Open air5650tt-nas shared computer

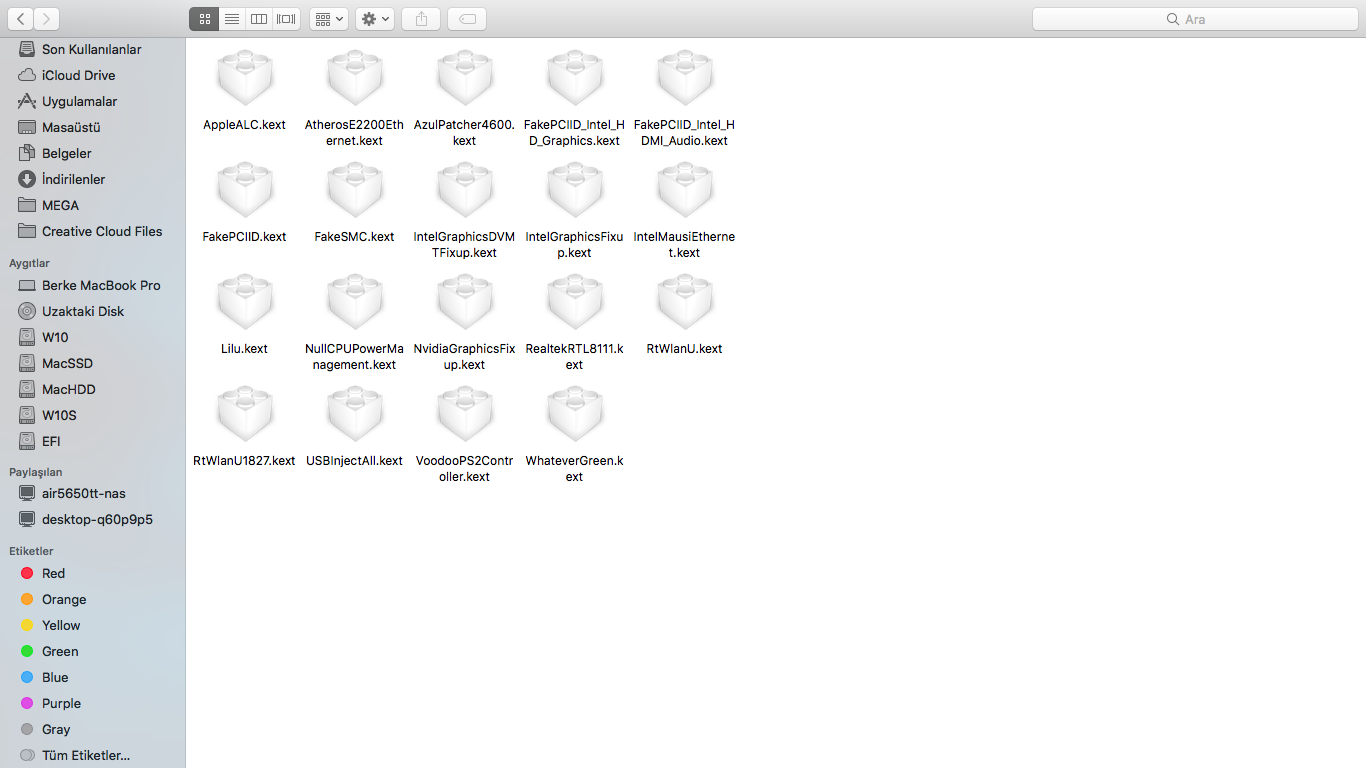(x=83, y=493)
